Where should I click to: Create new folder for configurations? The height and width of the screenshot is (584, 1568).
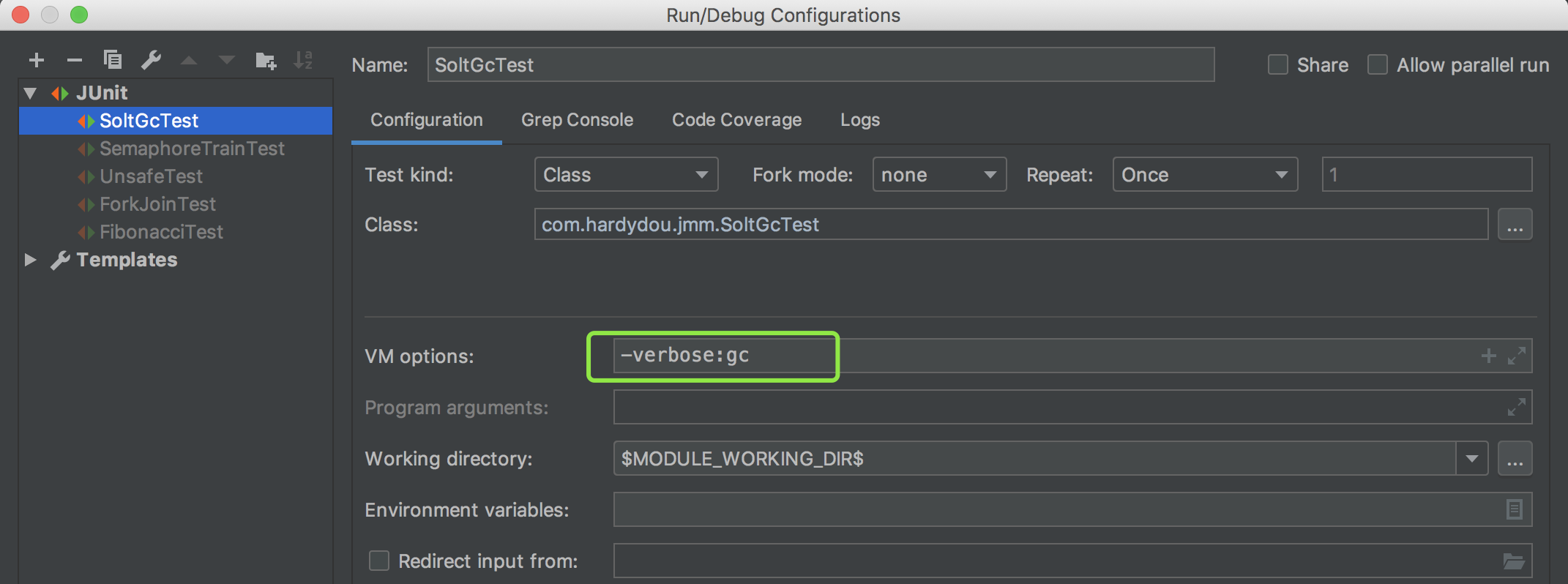tap(265, 60)
